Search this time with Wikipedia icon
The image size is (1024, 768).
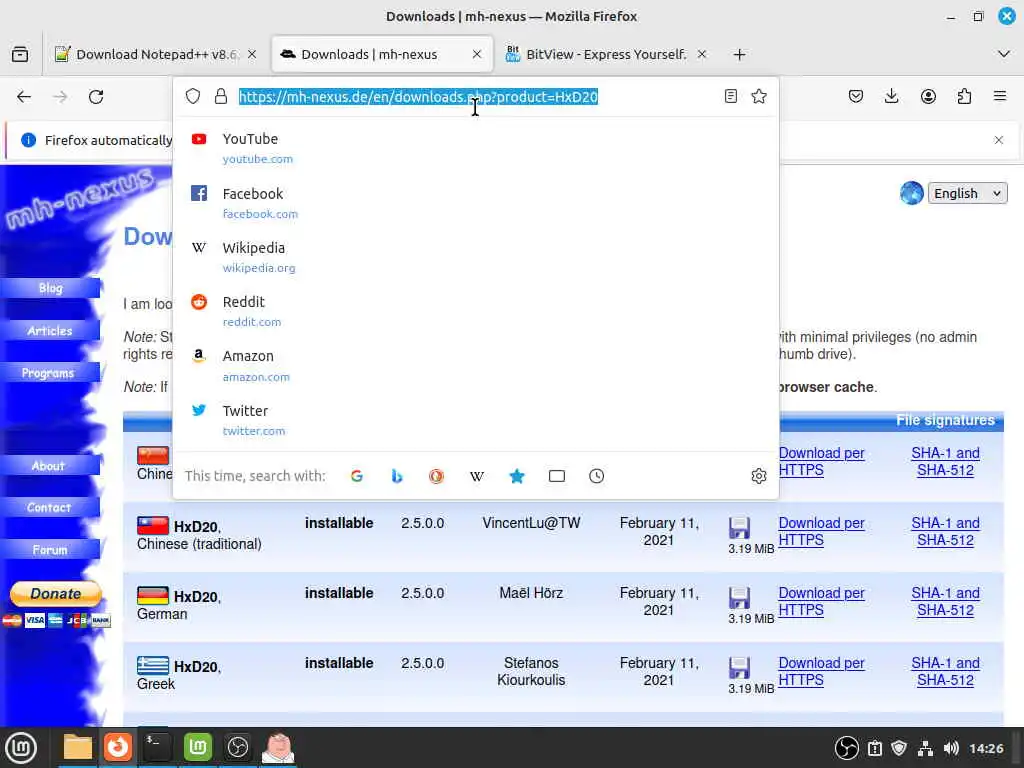[477, 476]
